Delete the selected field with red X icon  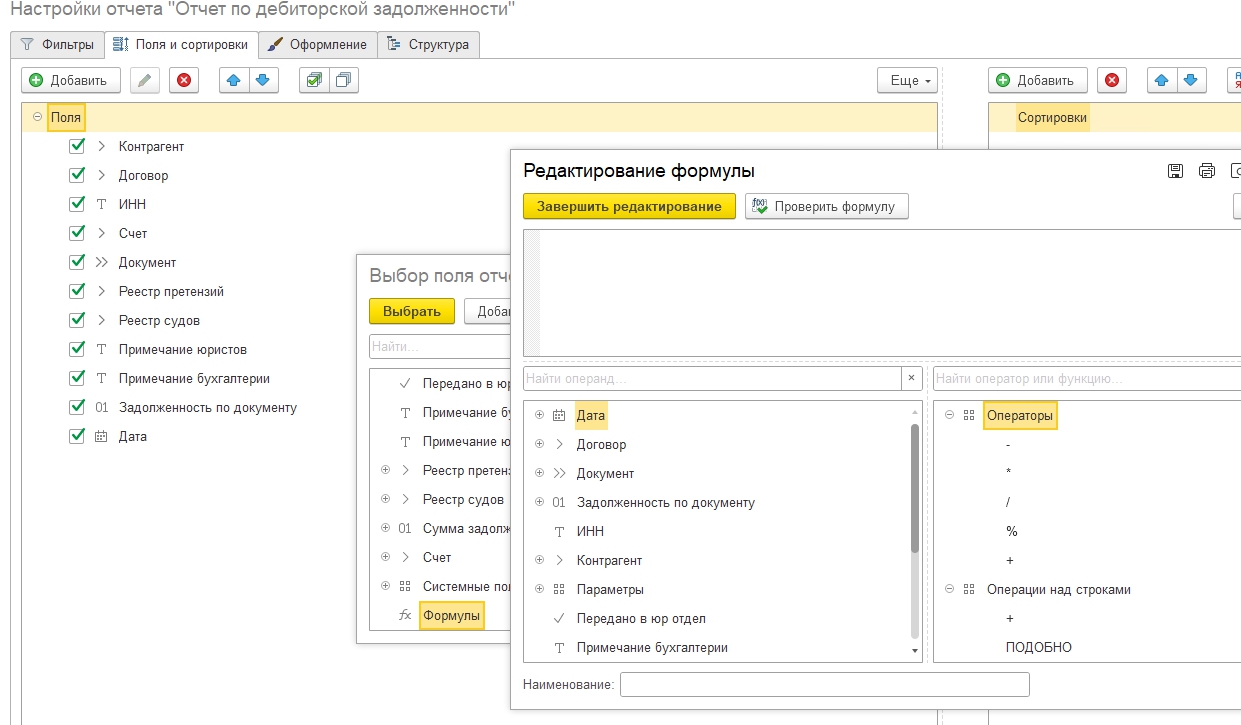pos(184,81)
